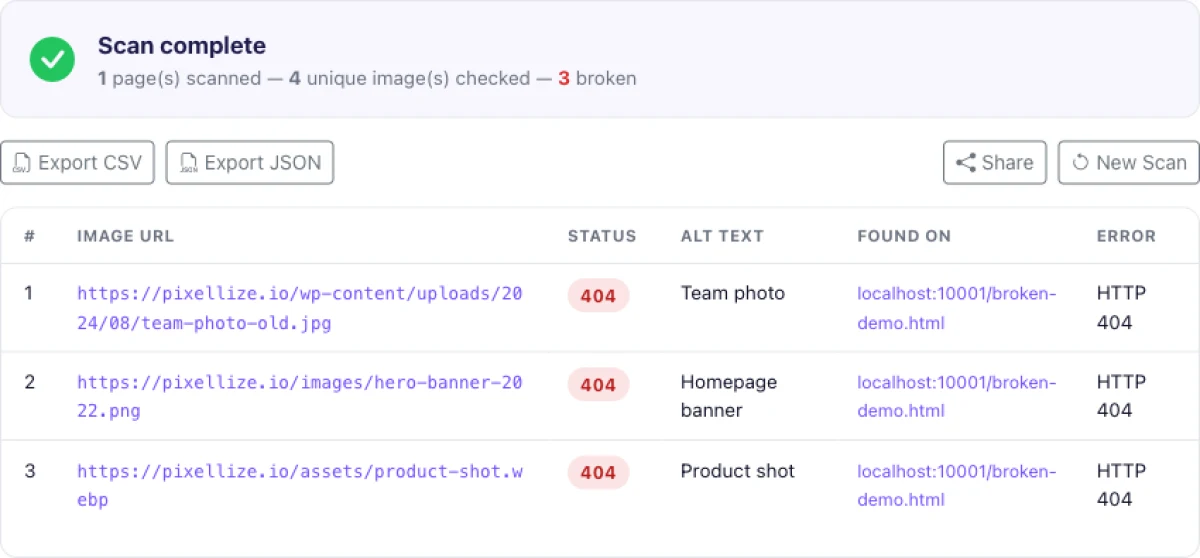Click the ERROR column header

1126,237
